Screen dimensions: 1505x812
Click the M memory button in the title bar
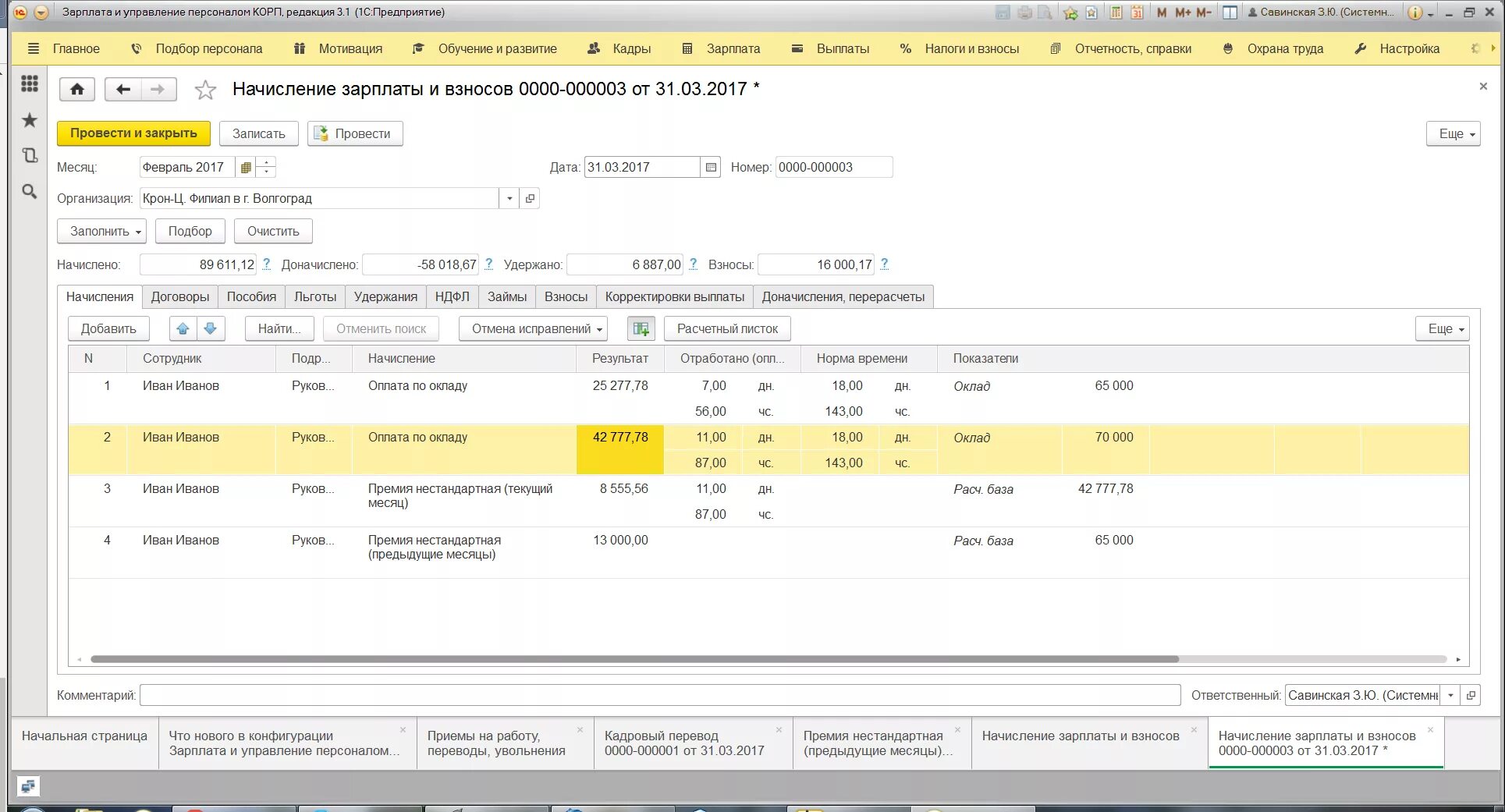click(1162, 12)
